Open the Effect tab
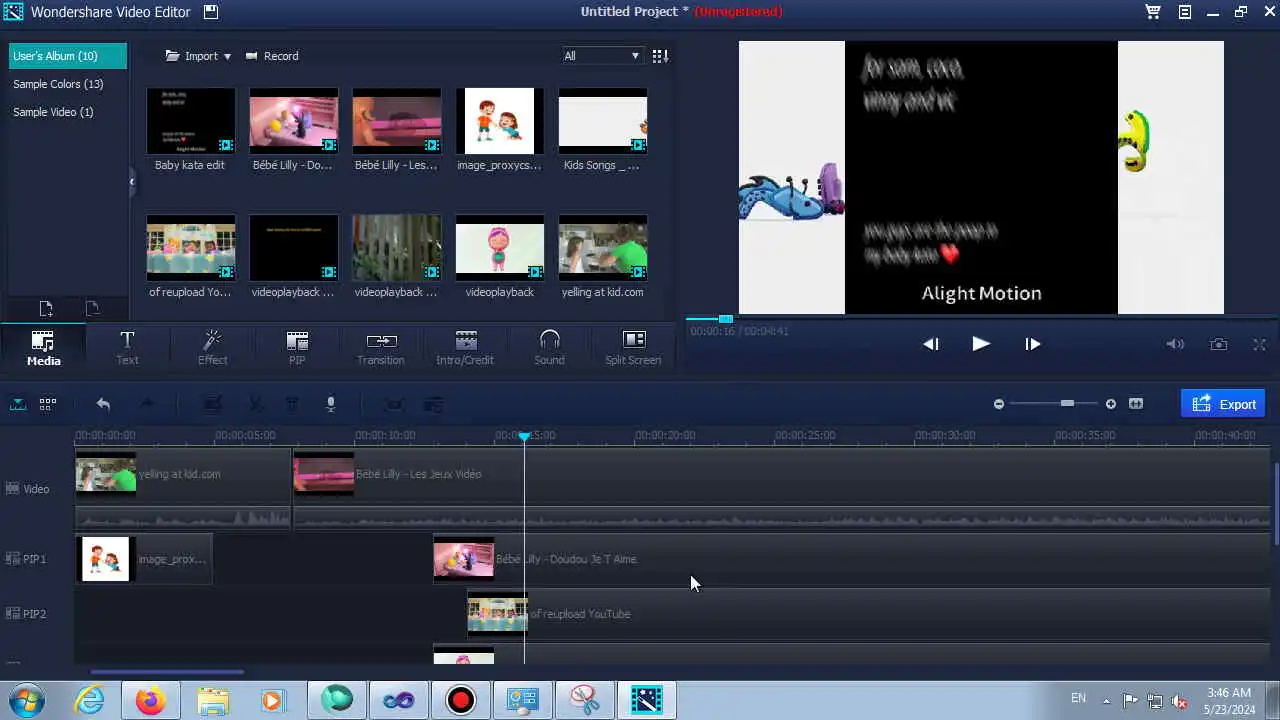 212,347
